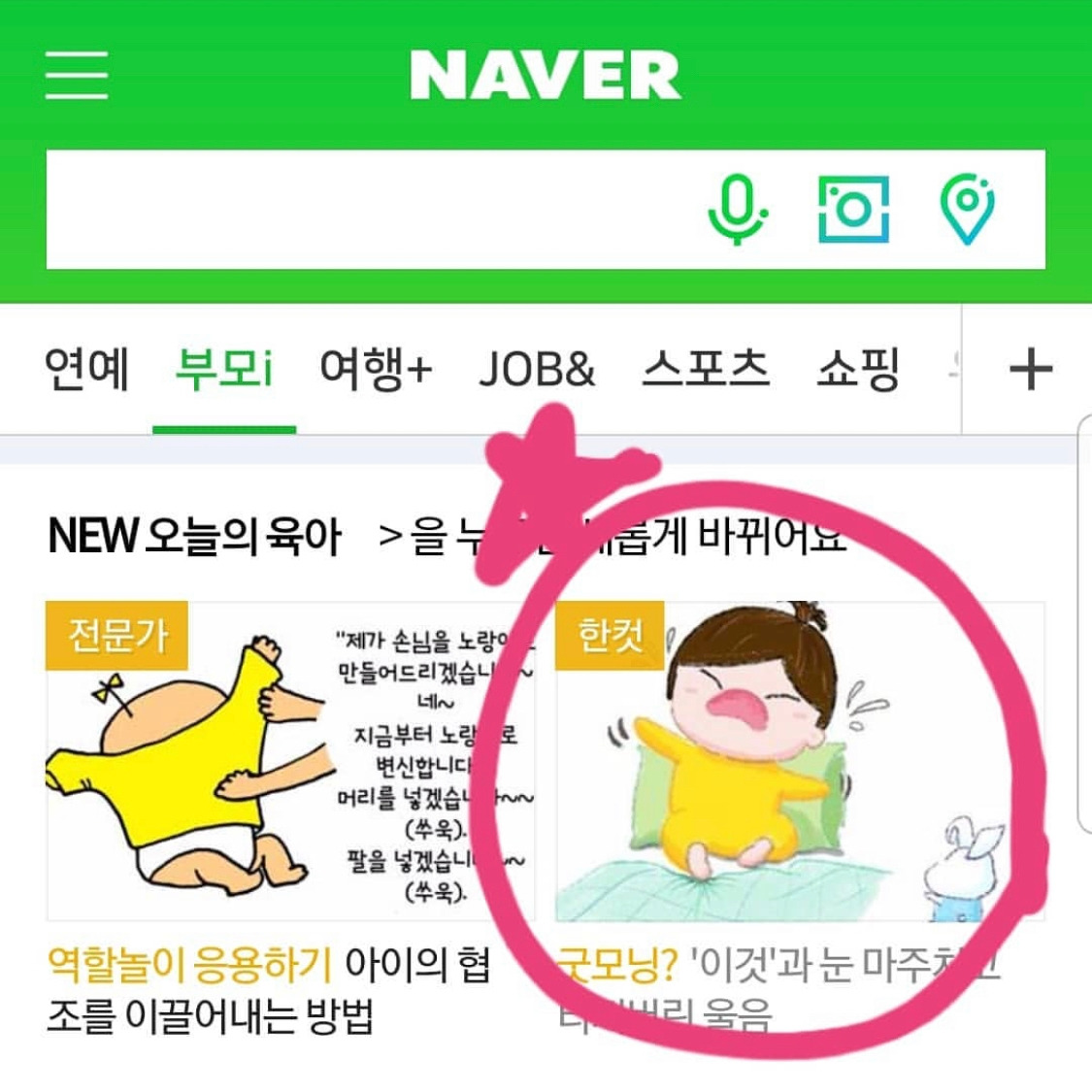Switch to the 연예 tab
The width and height of the screenshot is (1092, 1092).
coord(86,369)
